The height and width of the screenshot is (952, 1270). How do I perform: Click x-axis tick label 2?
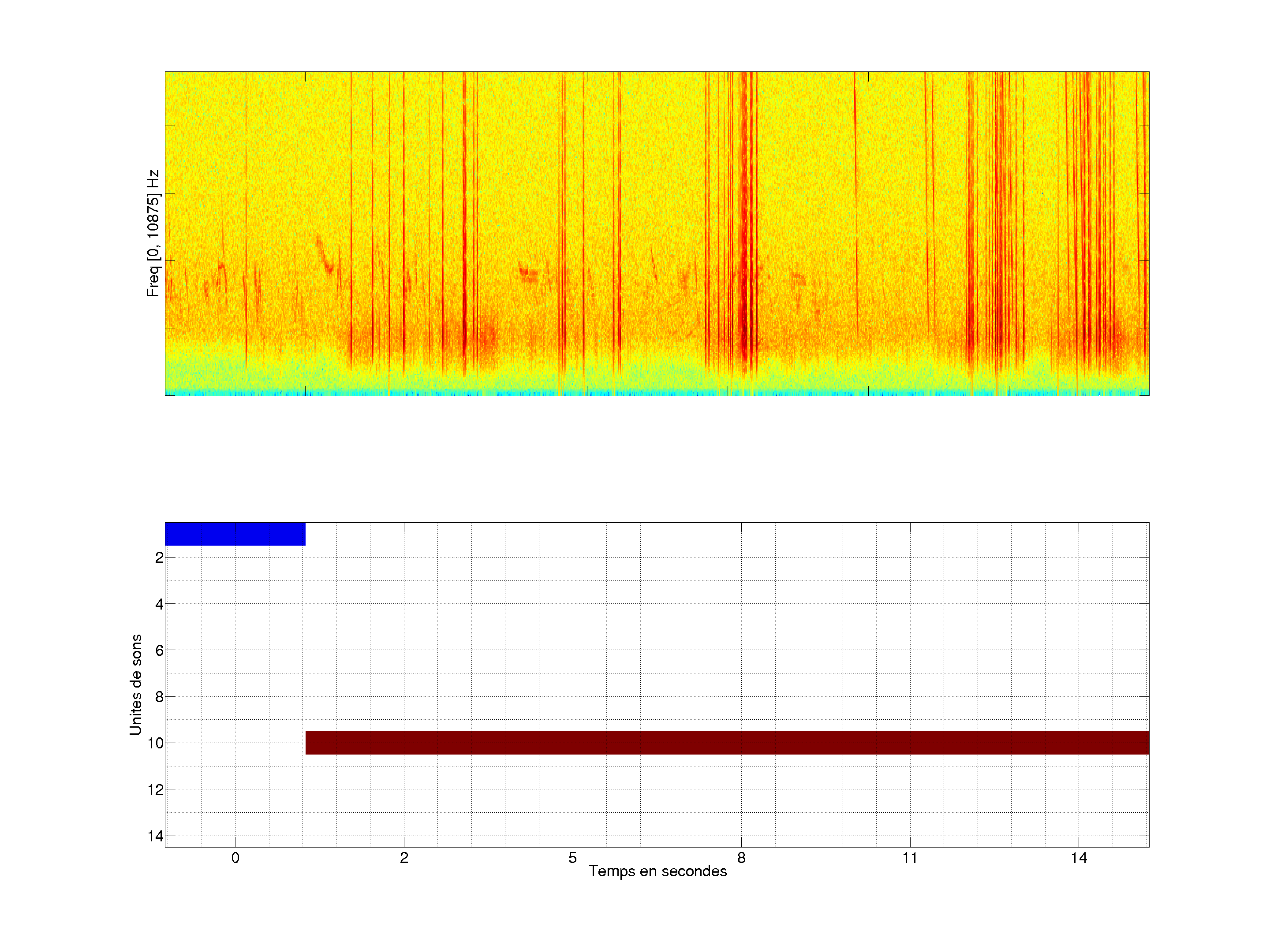[x=404, y=858]
